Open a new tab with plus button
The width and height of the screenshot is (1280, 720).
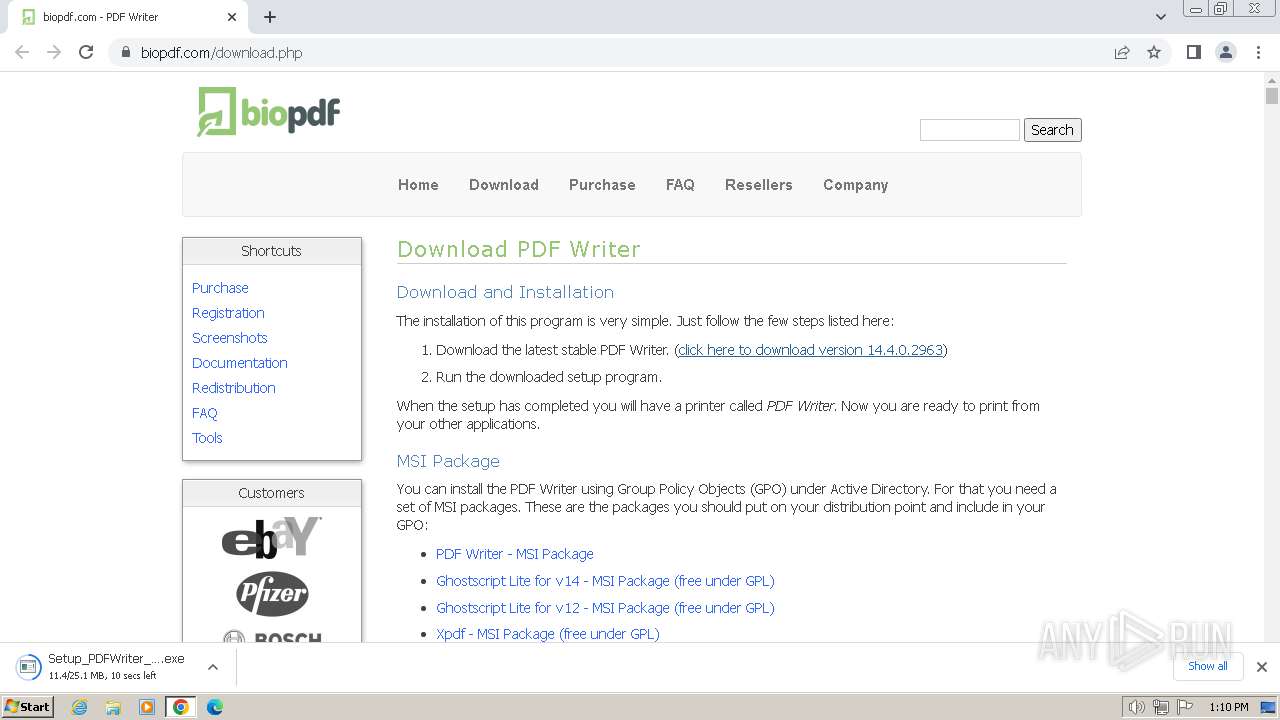(270, 17)
